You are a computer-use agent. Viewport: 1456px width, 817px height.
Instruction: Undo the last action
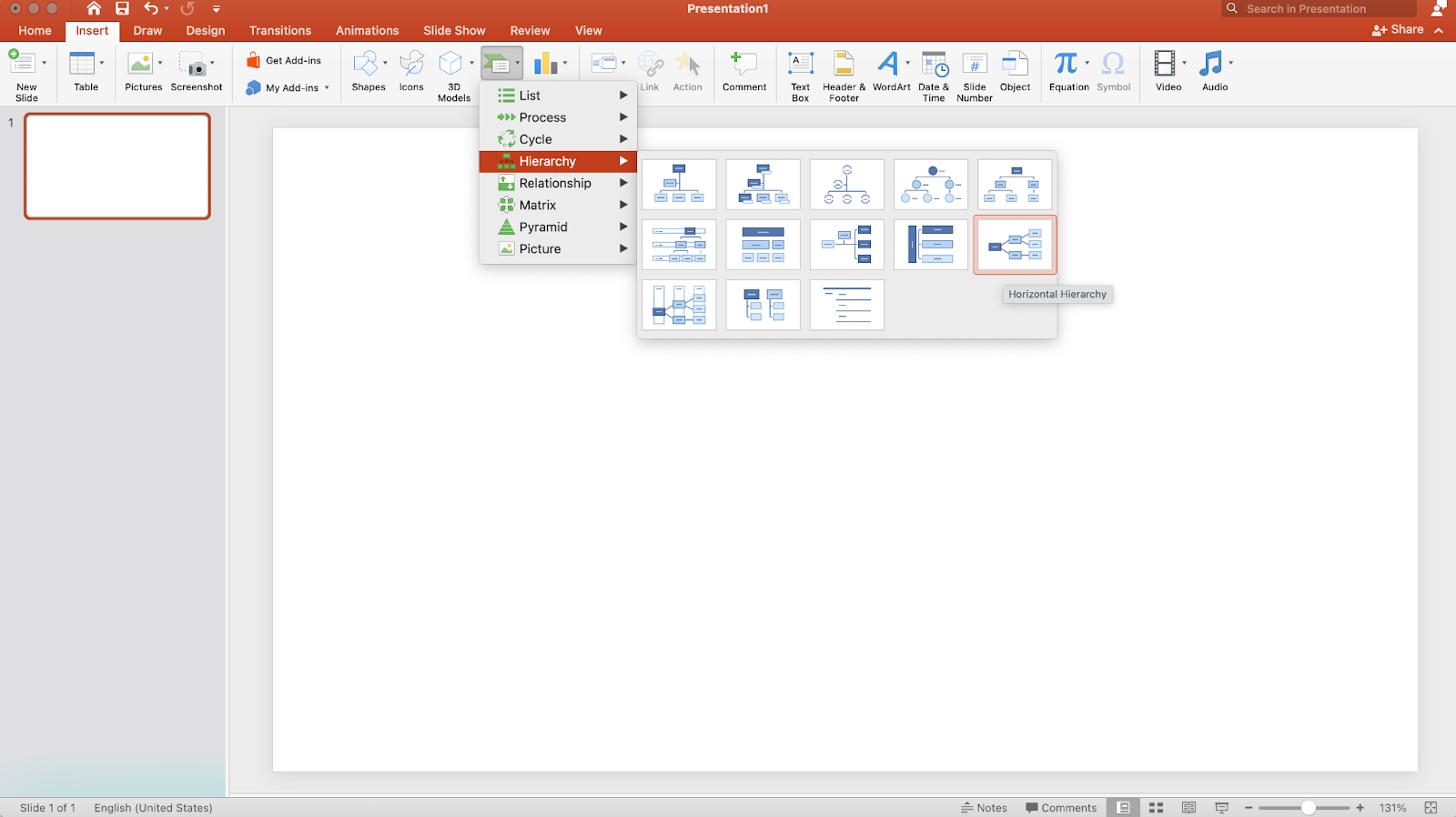151,8
